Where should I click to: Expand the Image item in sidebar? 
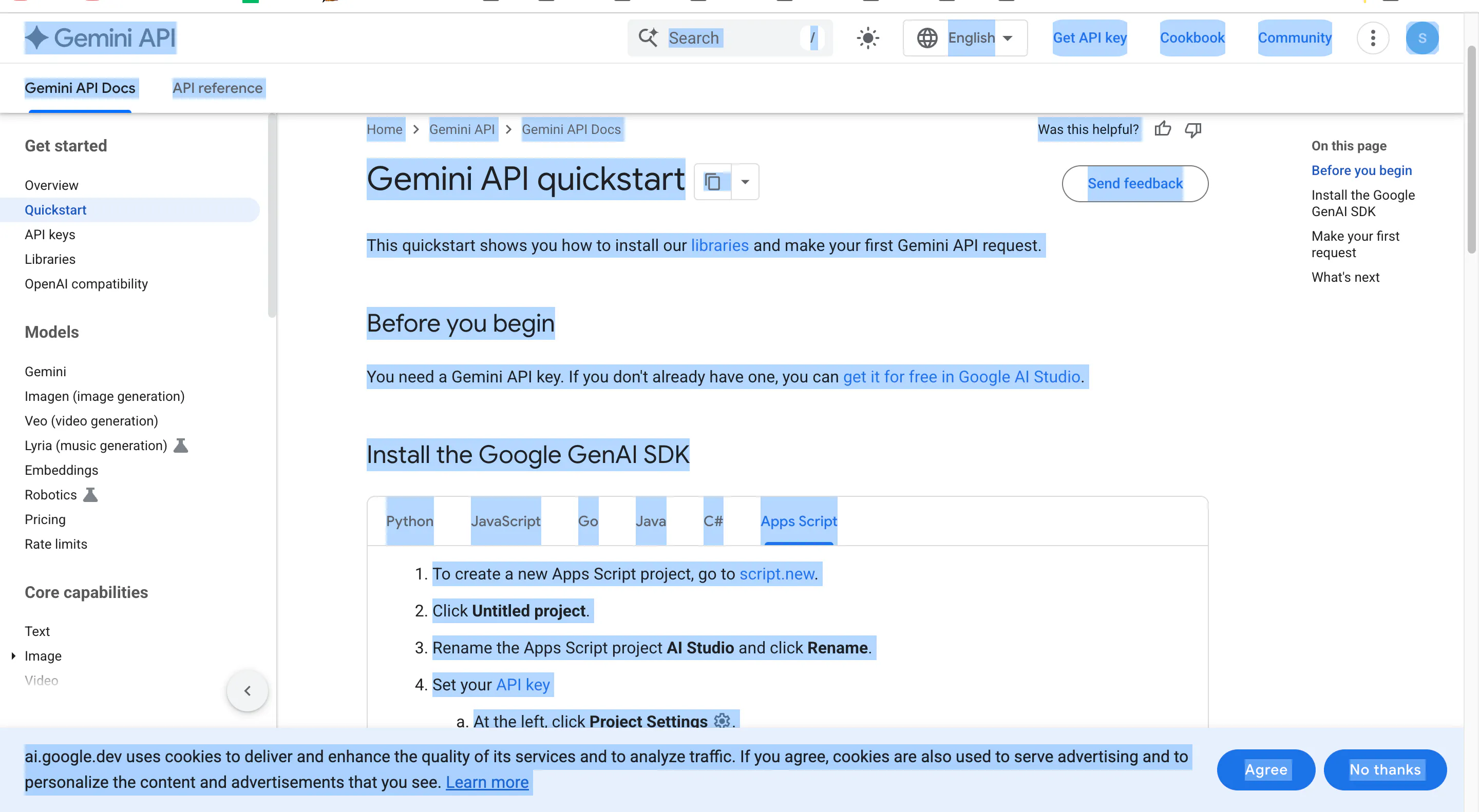(14, 655)
